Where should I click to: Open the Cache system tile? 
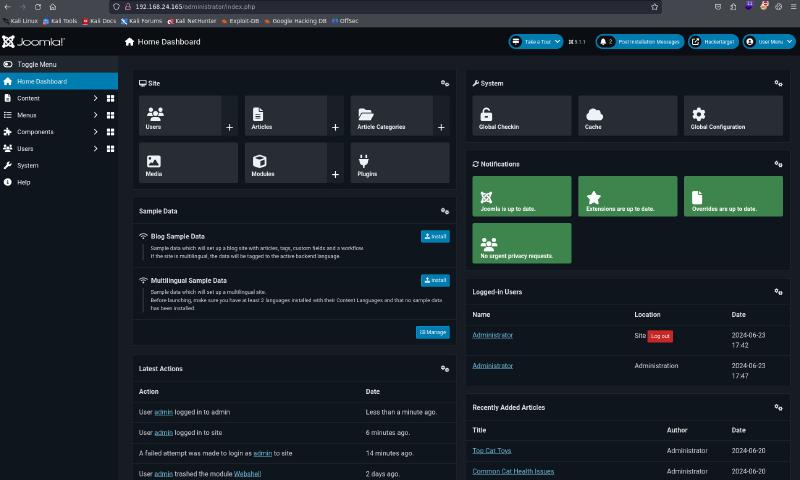pos(627,115)
